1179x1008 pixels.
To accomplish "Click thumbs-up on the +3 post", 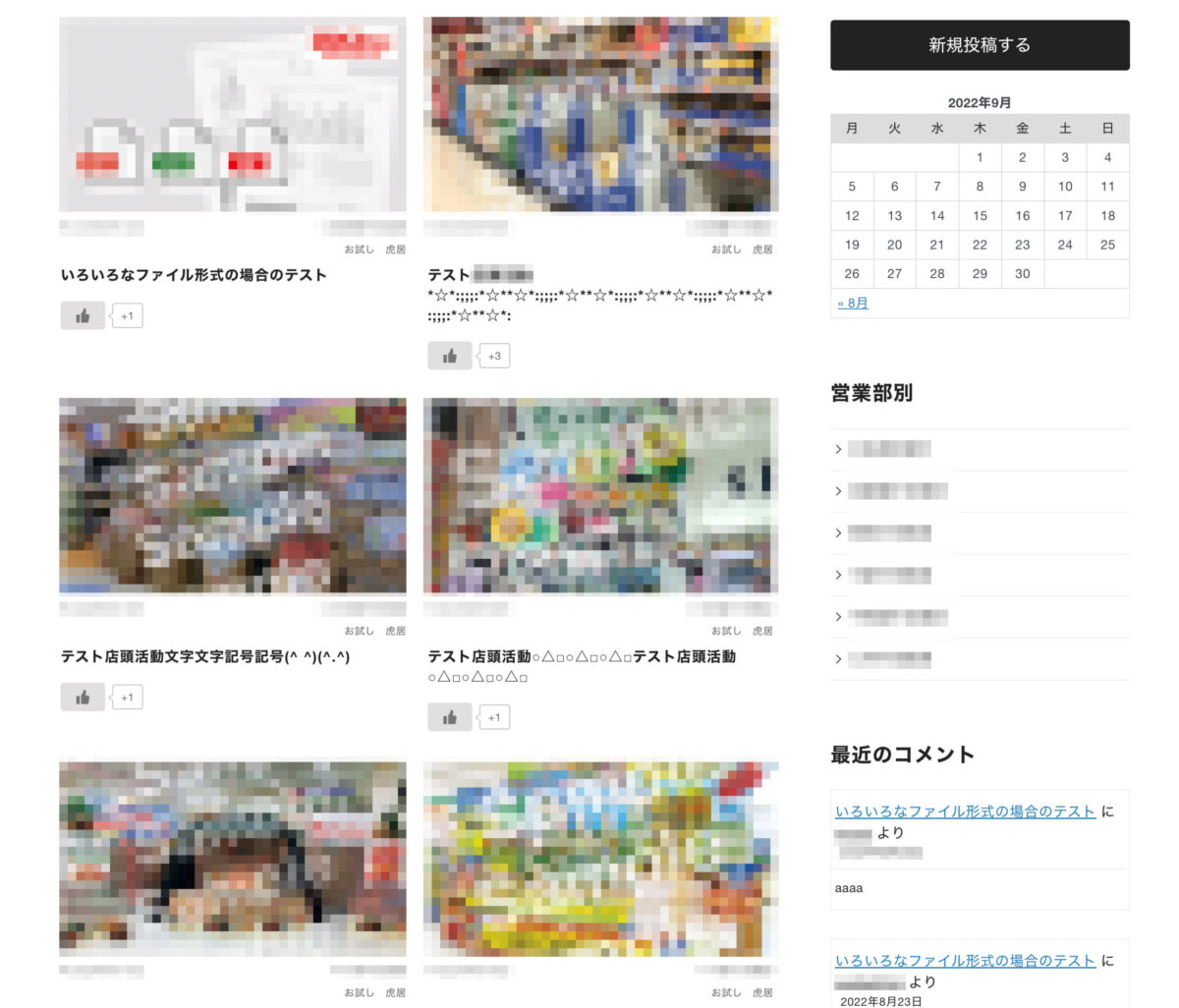I will [449, 356].
